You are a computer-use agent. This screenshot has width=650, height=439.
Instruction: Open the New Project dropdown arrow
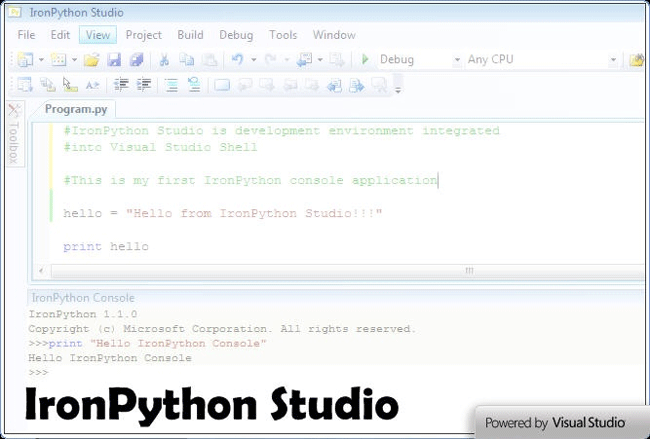click(x=41, y=60)
